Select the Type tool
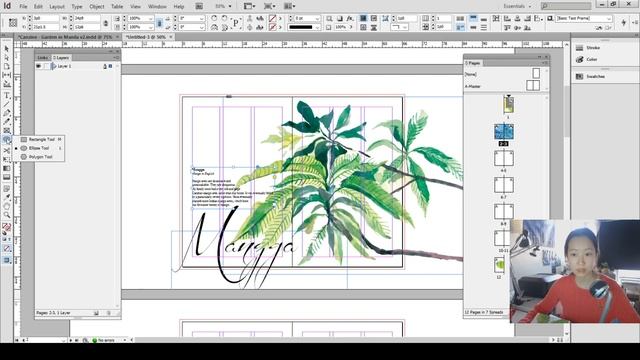640x360 pixels. (7, 96)
